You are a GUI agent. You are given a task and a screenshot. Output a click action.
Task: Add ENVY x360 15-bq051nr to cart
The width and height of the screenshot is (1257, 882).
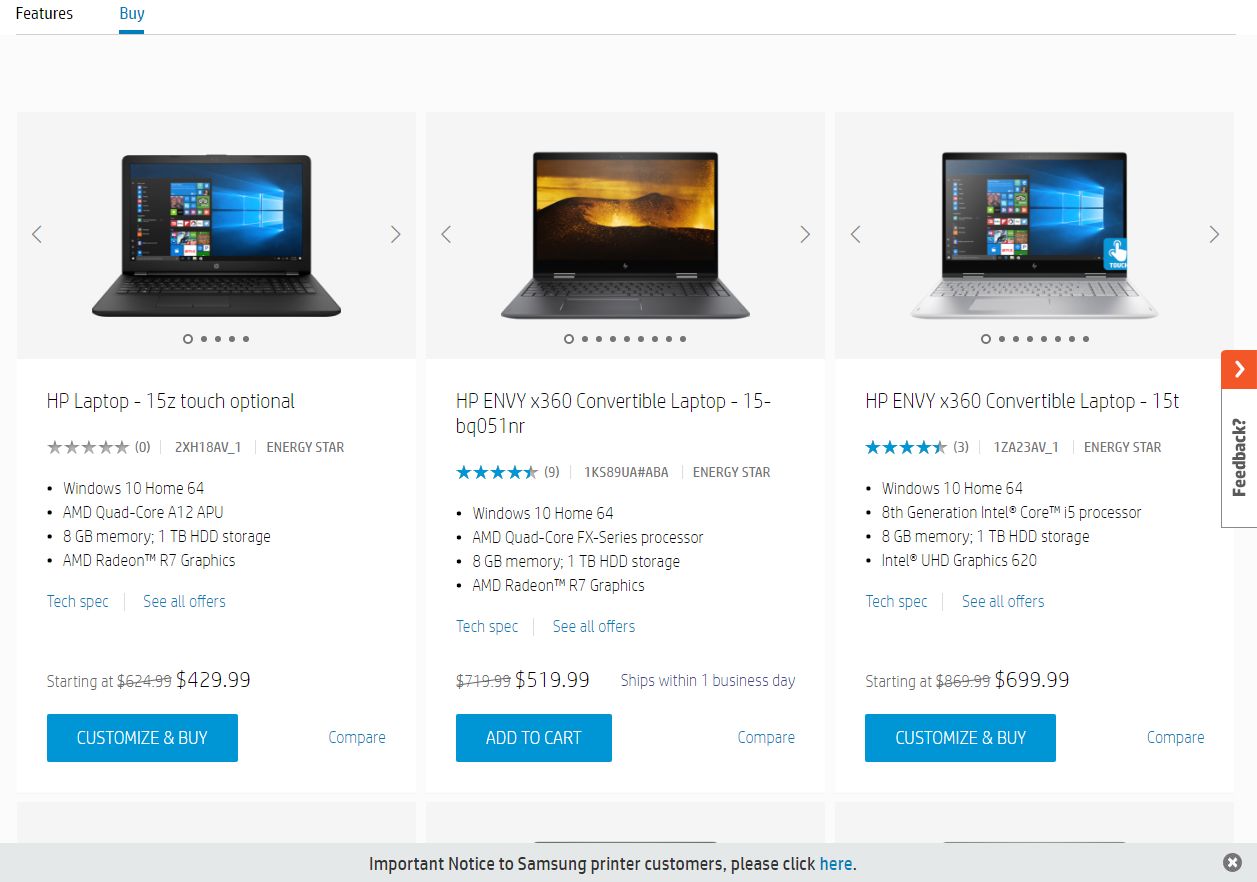[x=534, y=738]
